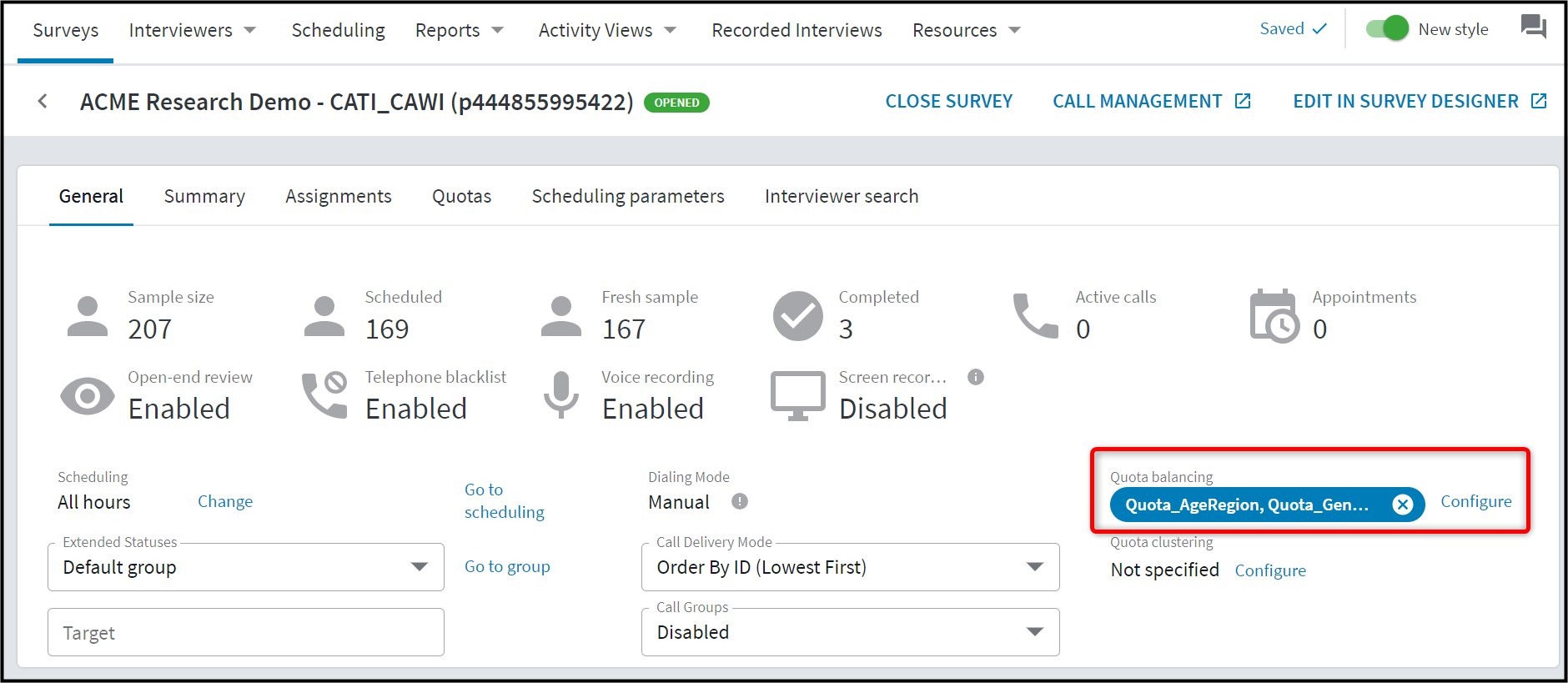Click the Screen recording Disabled text
Screen dimensions: 1568x683
point(892,409)
